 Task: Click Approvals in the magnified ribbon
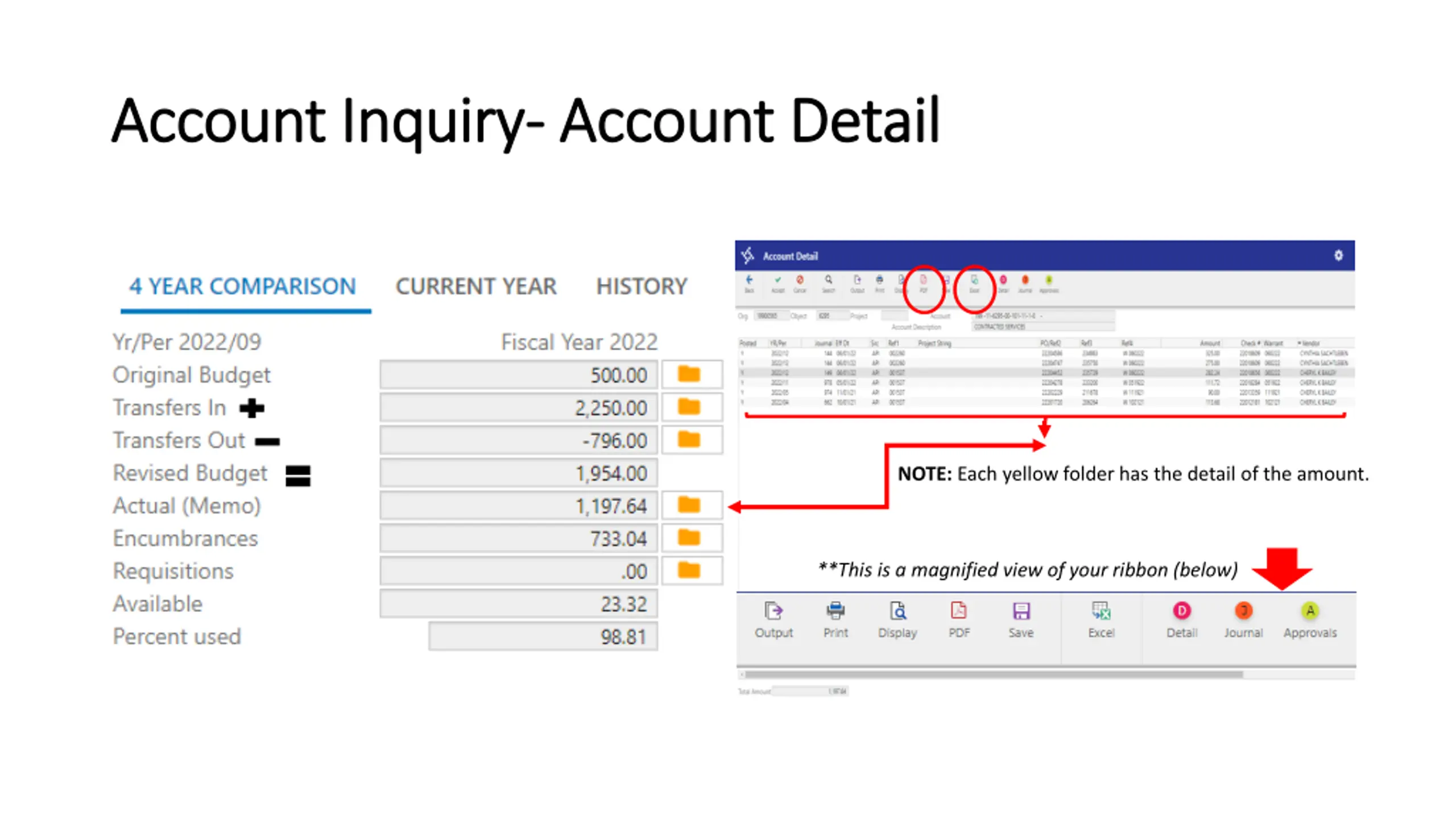1310,620
